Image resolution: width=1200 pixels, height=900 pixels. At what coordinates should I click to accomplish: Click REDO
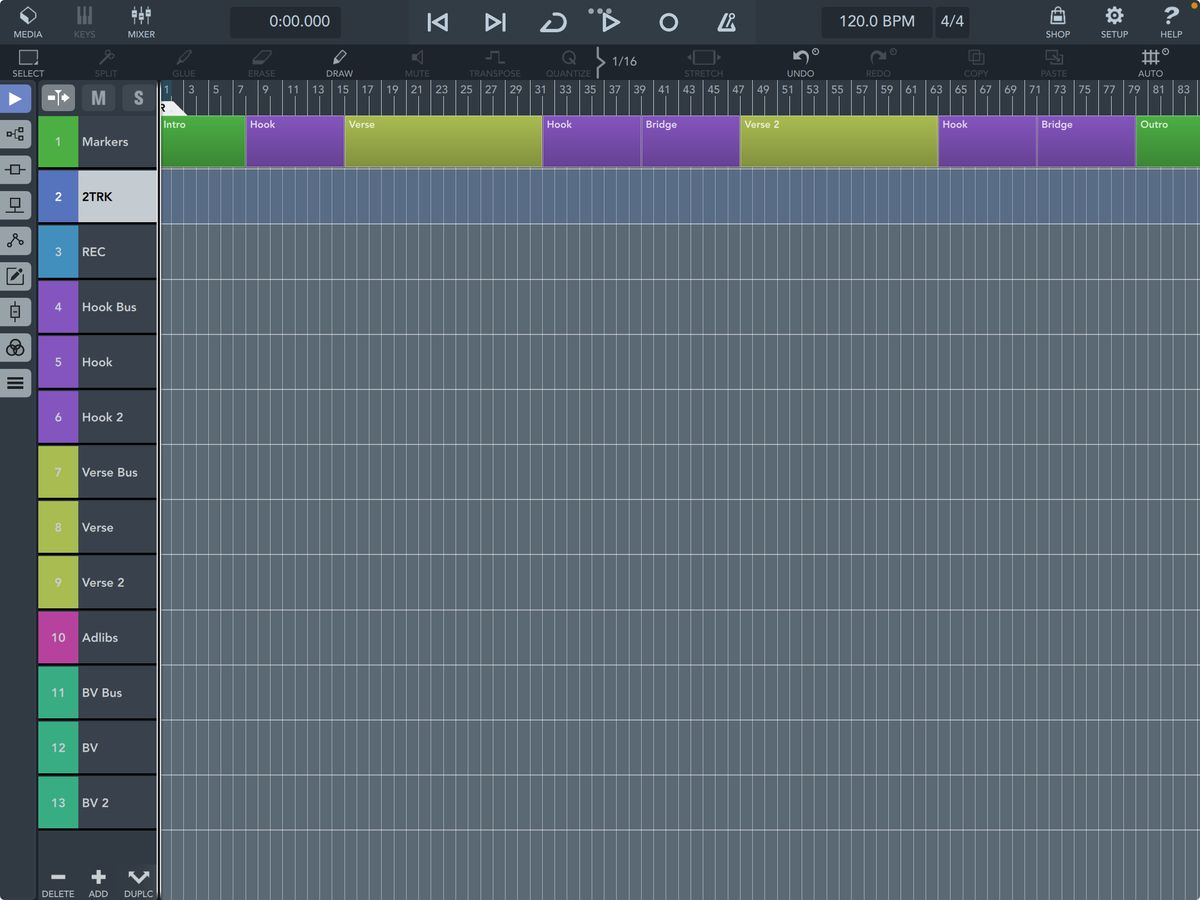878,63
